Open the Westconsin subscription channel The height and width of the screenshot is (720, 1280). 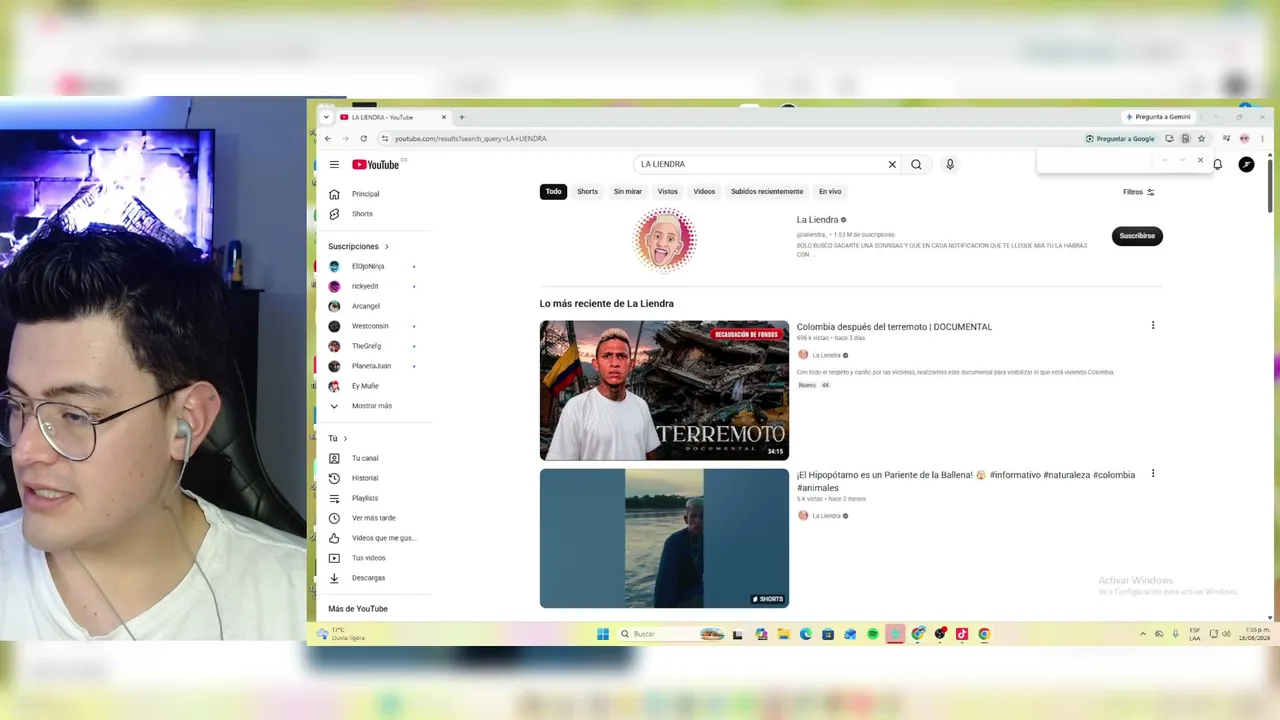pyautogui.click(x=372, y=326)
